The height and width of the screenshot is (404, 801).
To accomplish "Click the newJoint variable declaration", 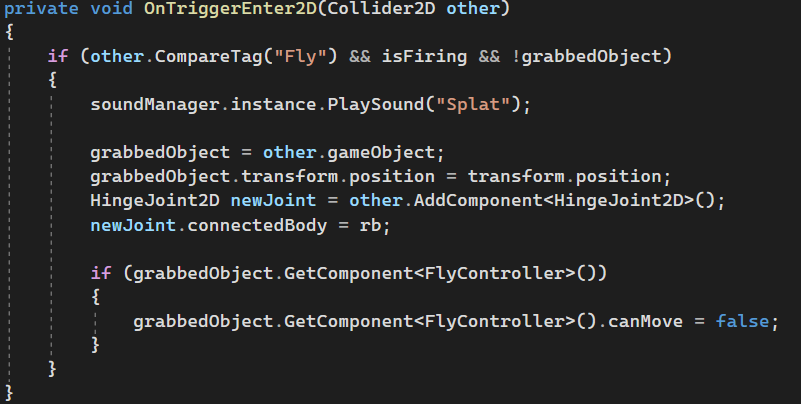I will (x=273, y=201).
